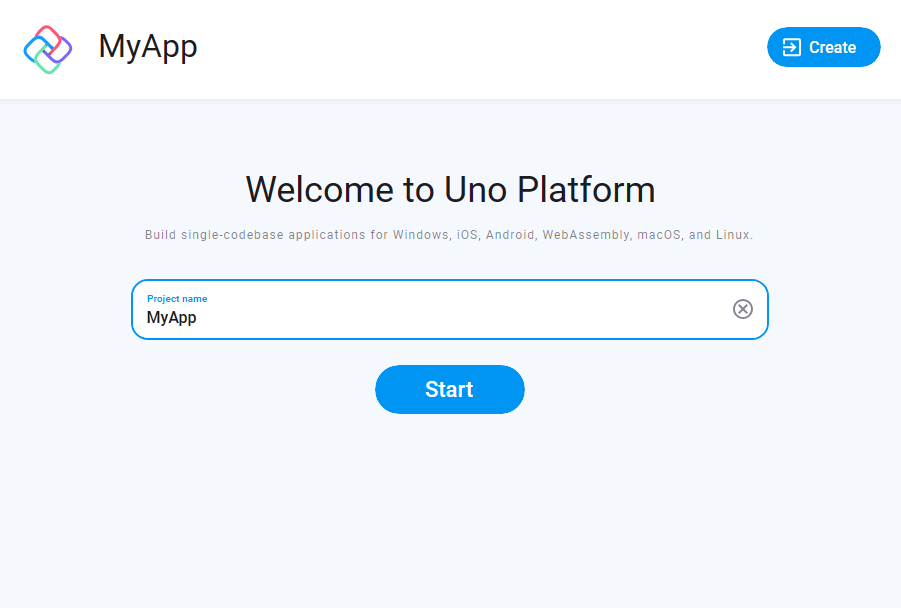Screen dimensions: 901x608
Task: Click the single-codebase description text
Action: pos(449,234)
